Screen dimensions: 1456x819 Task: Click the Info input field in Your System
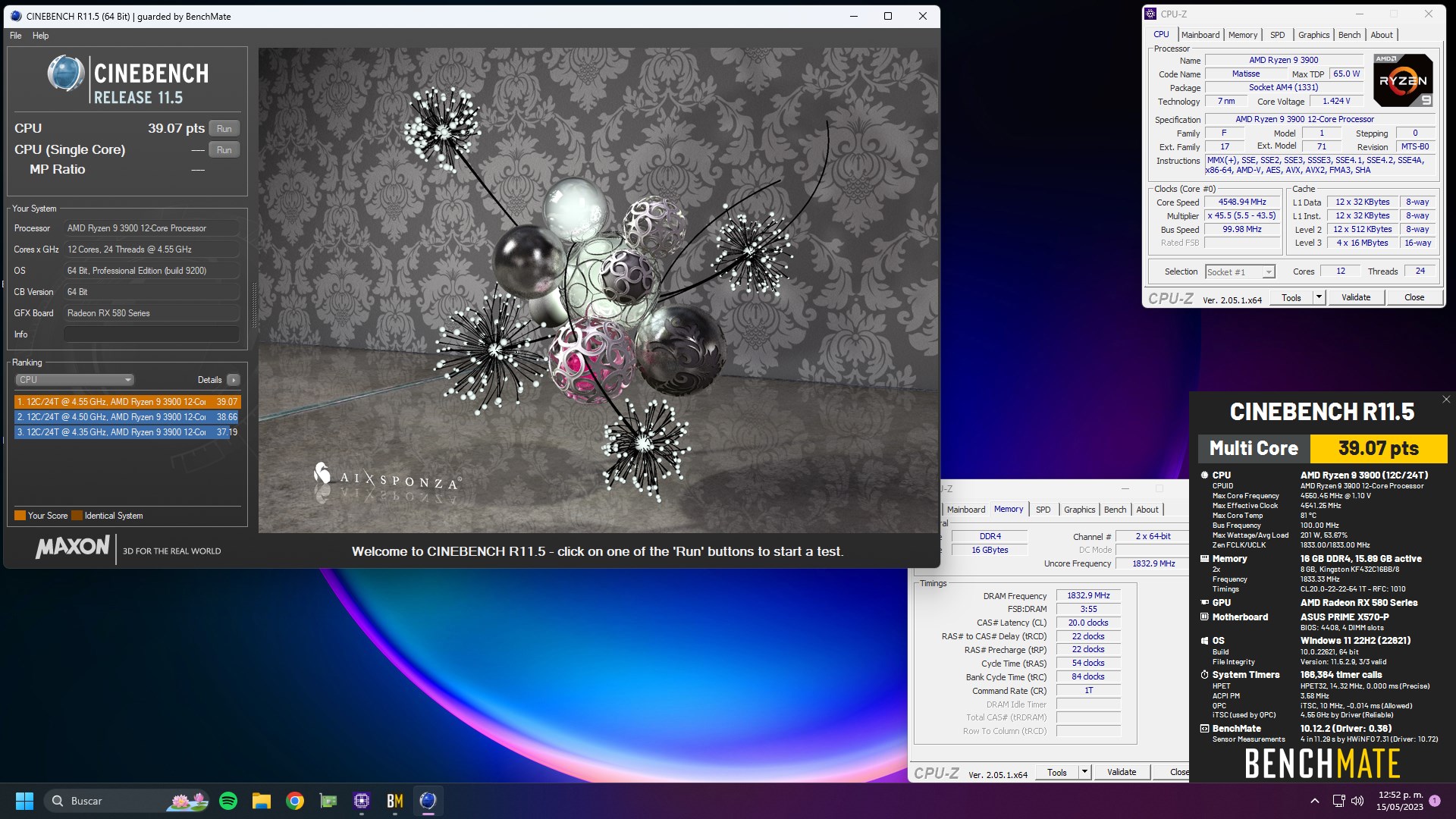point(152,334)
